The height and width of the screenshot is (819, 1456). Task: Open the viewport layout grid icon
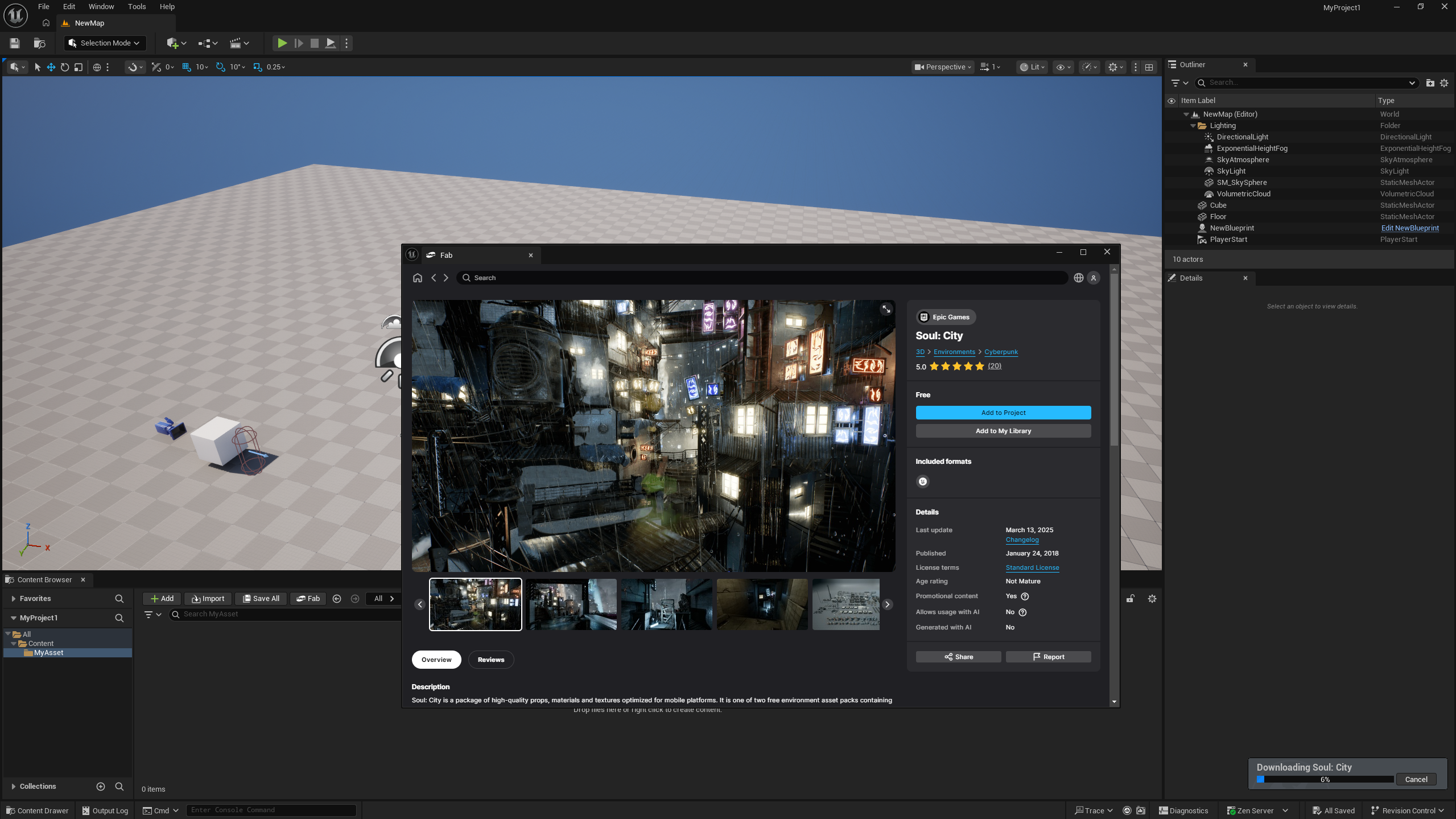point(1149,67)
